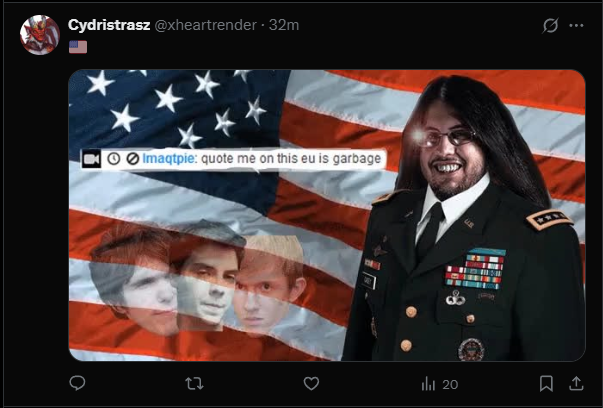
Task: Click the video camera badge in chat overlay
Action: pos(92,158)
